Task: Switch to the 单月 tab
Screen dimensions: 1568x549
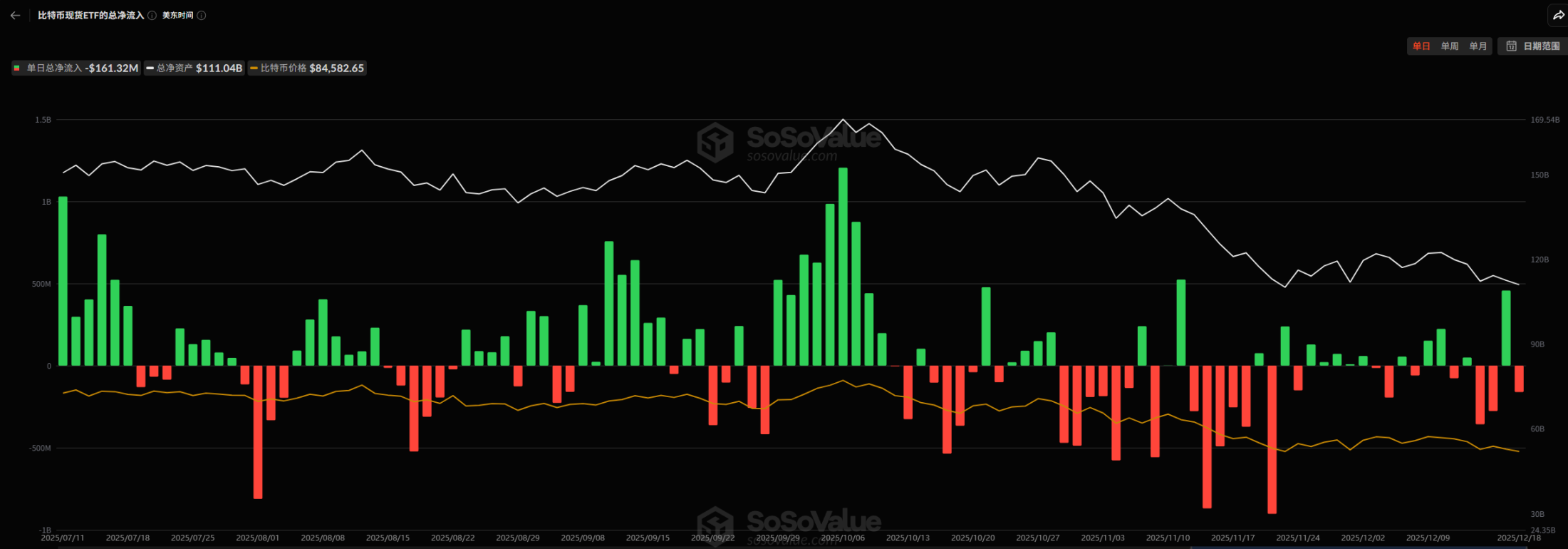Action: click(x=1478, y=46)
